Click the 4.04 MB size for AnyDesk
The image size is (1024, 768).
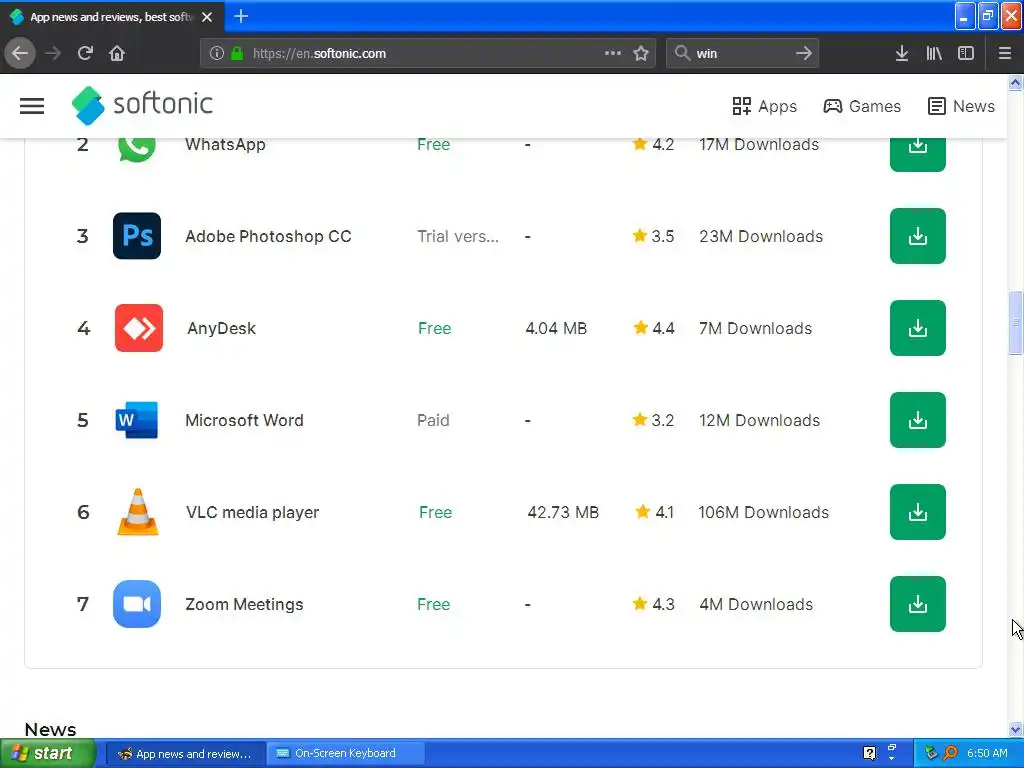tap(556, 328)
